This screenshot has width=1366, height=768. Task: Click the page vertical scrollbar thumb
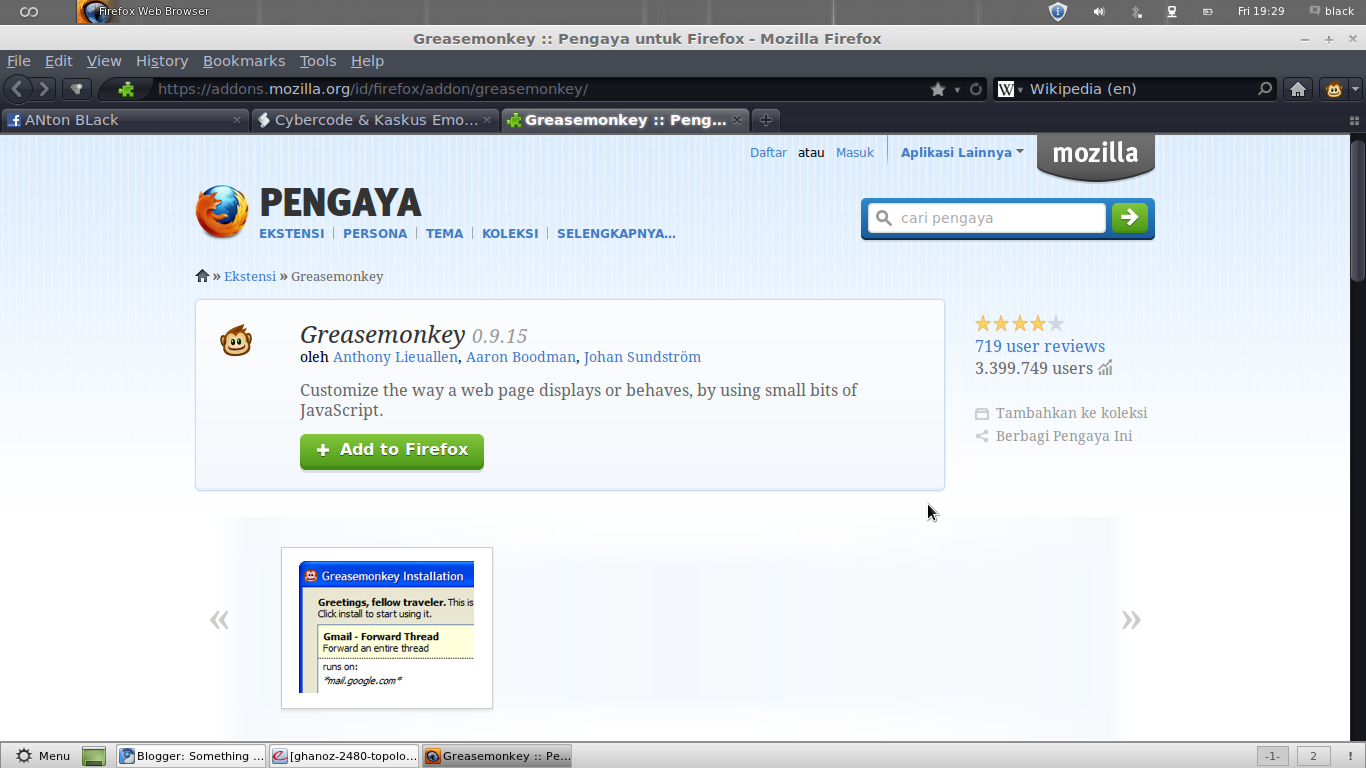[1358, 212]
